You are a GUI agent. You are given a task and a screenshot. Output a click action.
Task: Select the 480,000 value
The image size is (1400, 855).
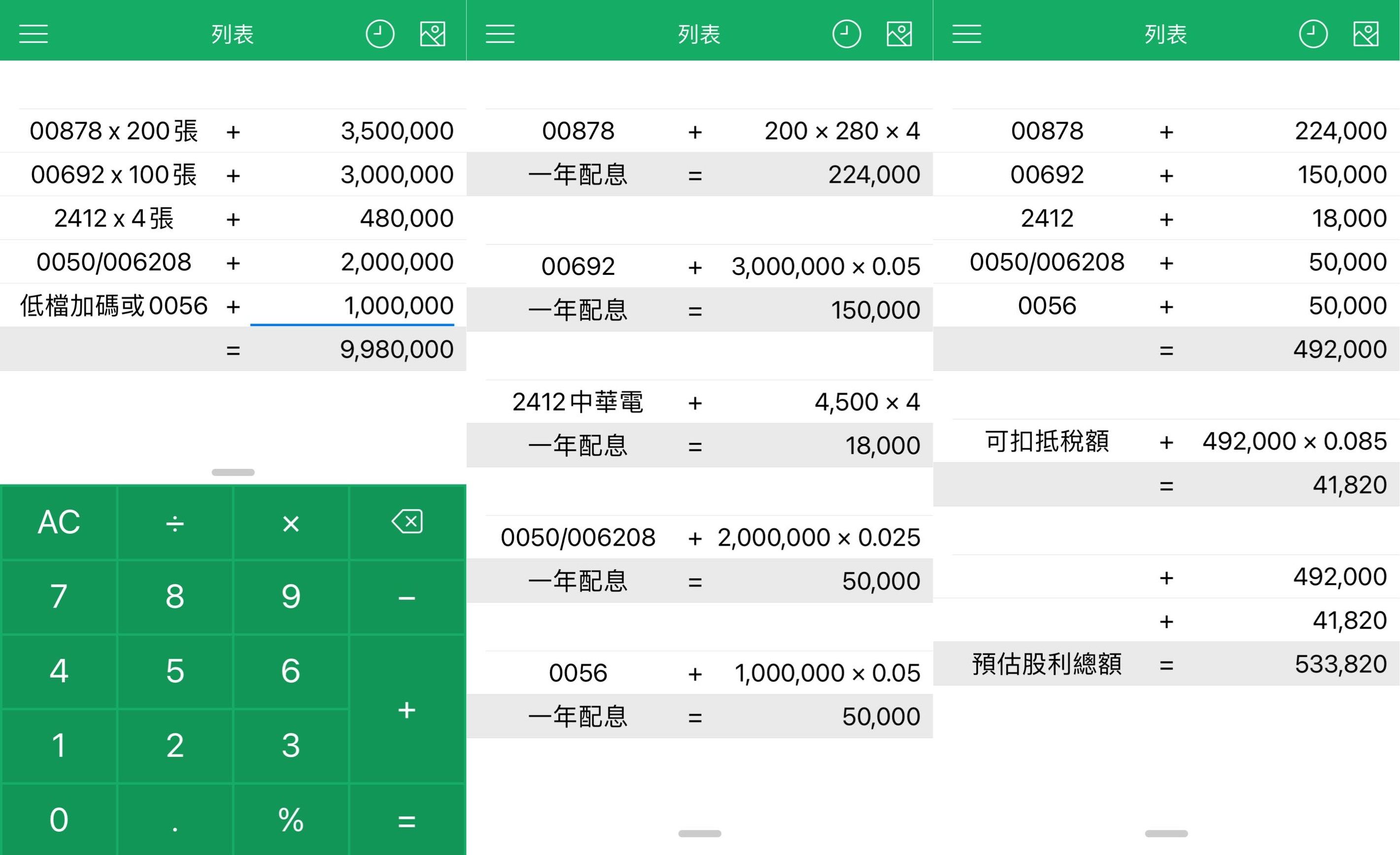coord(407,219)
